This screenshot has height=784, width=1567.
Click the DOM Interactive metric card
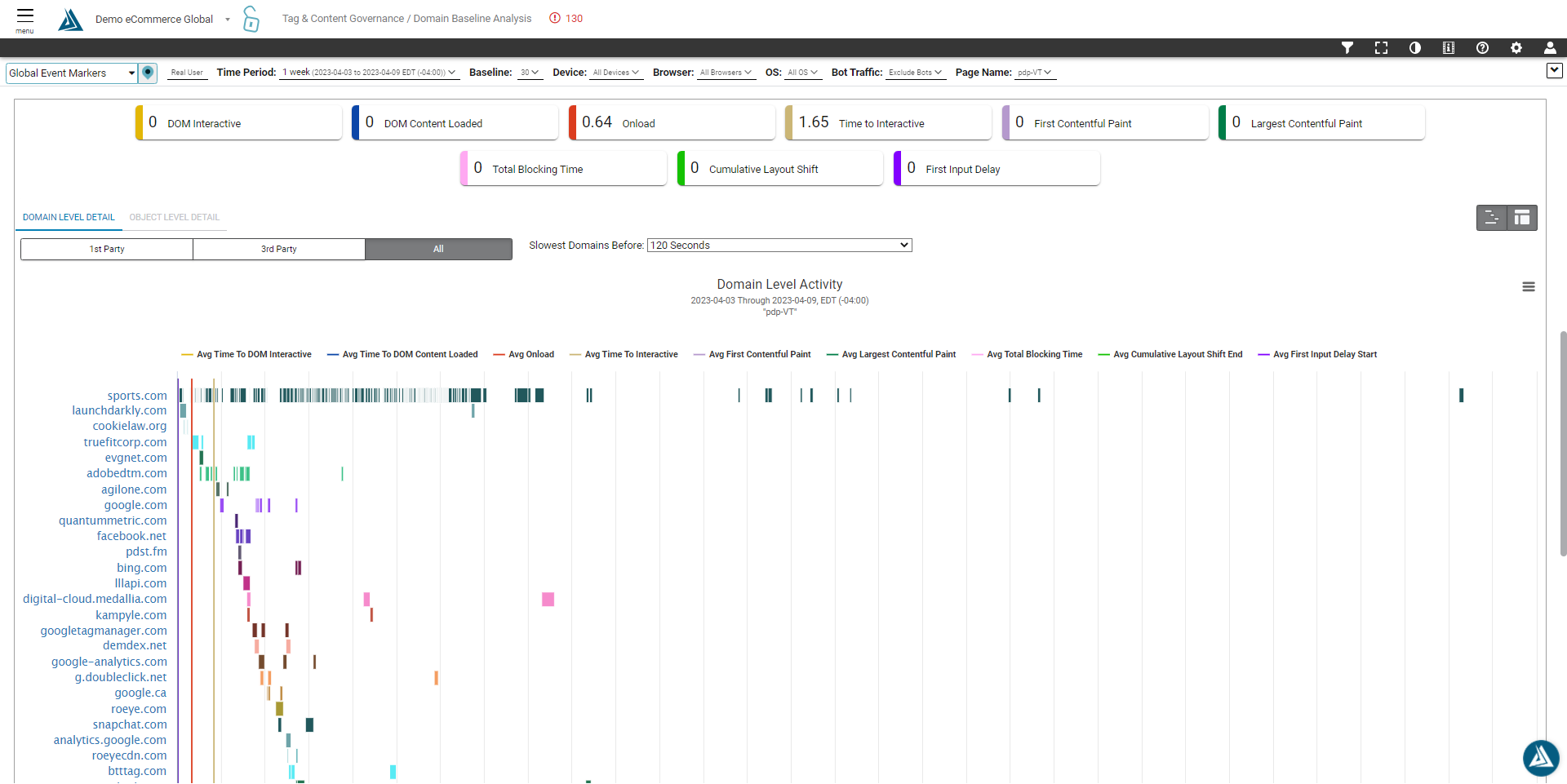click(238, 123)
